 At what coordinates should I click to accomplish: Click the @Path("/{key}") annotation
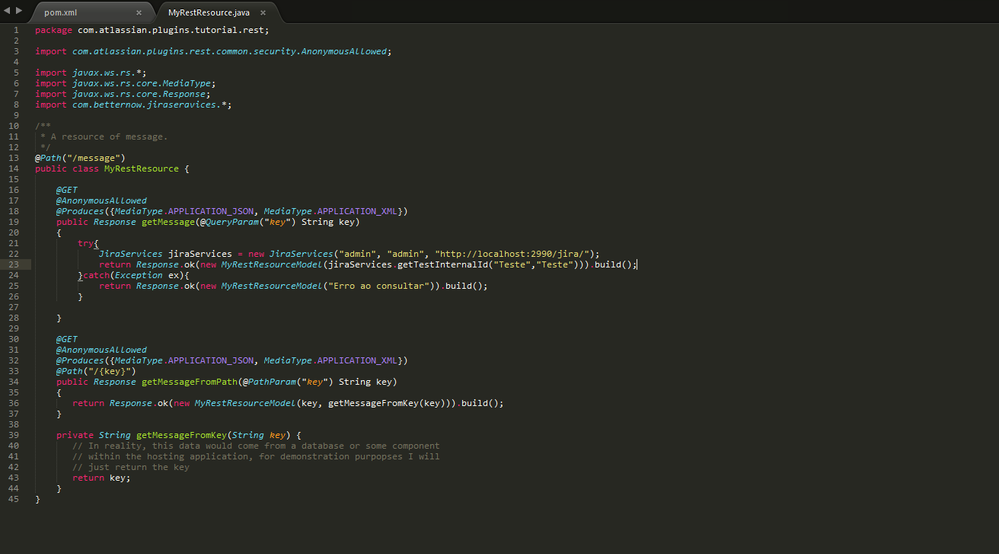pyautogui.click(x=96, y=371)
